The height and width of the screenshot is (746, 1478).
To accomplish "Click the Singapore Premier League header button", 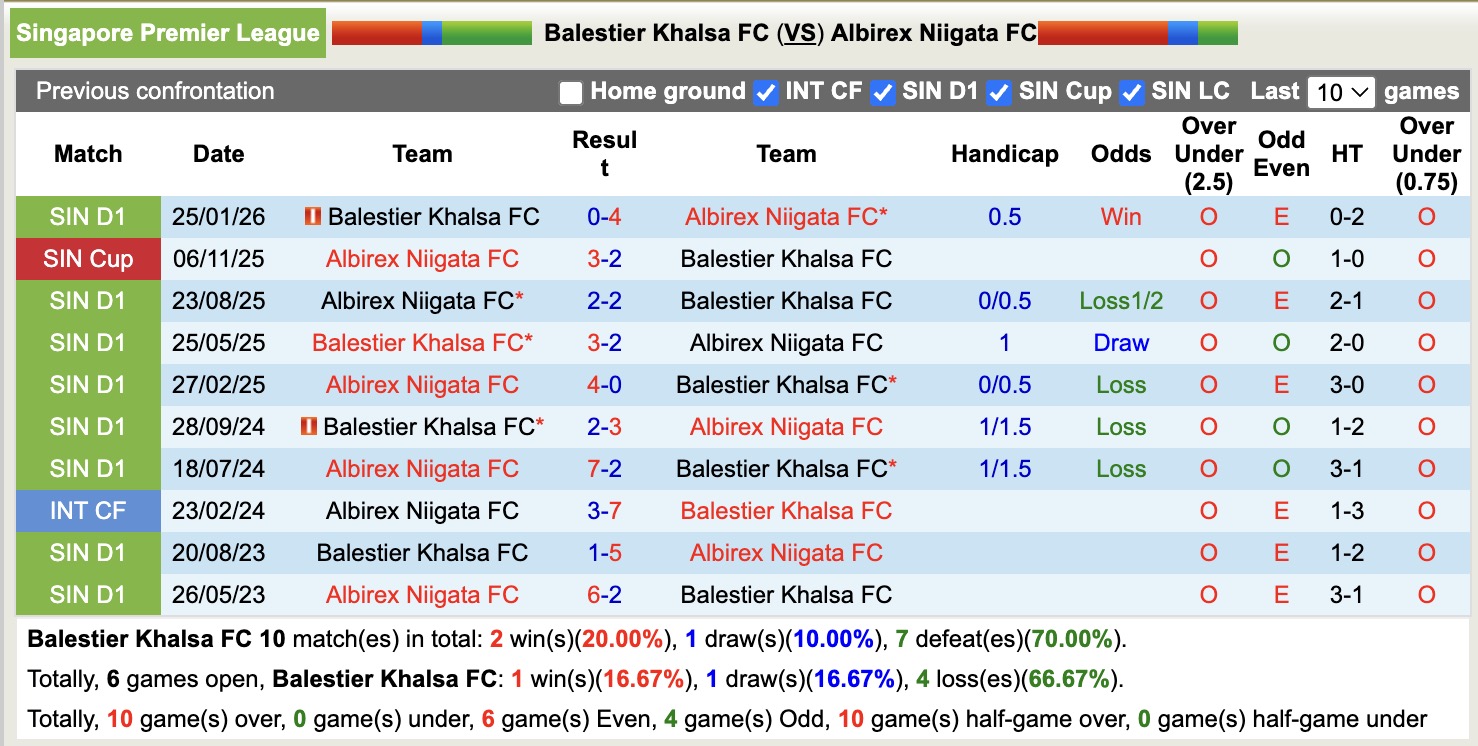I will (167, 32).
